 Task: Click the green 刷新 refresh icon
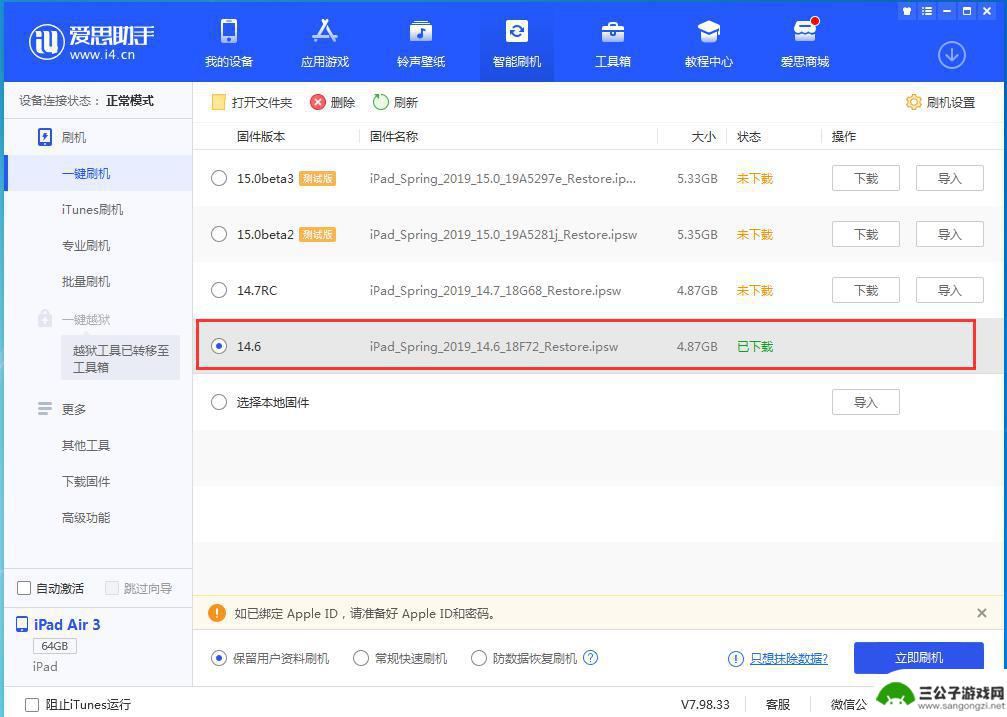pyautogui.click(x=381, y=102)
